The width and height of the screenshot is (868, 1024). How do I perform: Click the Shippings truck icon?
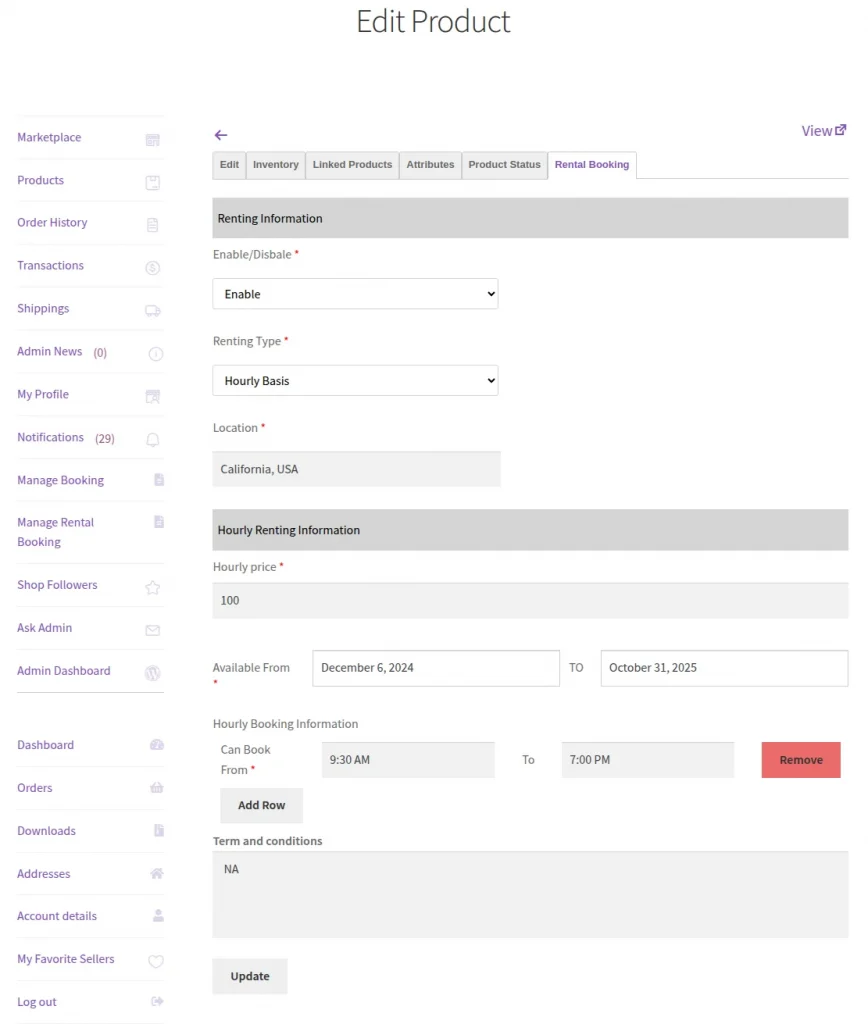pyautogui.click(x=153, y=311)
